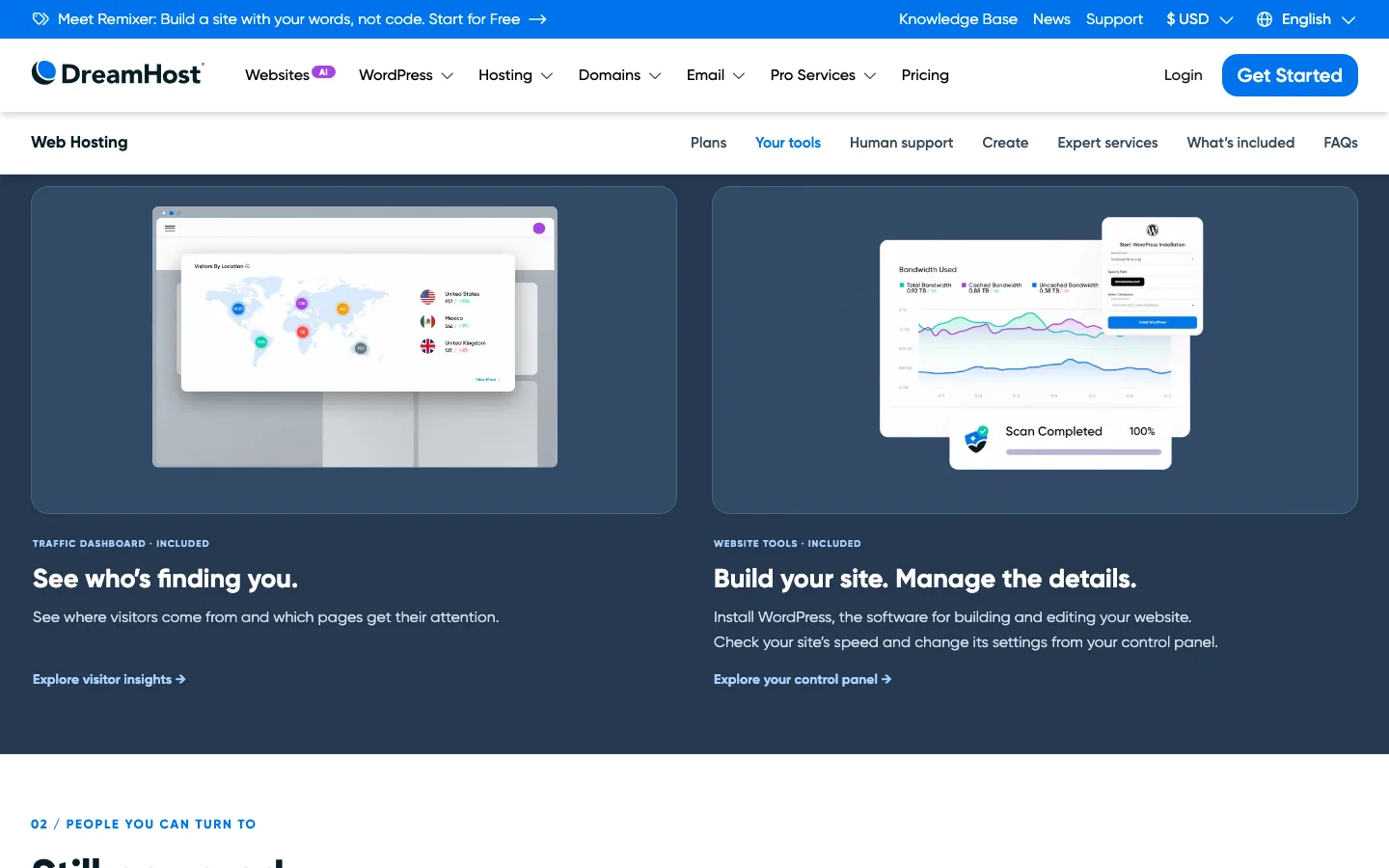The width and height of the screenshot is (1389, 868).
Task: Click the globe icon beside English
Action: coord(1265,19)
